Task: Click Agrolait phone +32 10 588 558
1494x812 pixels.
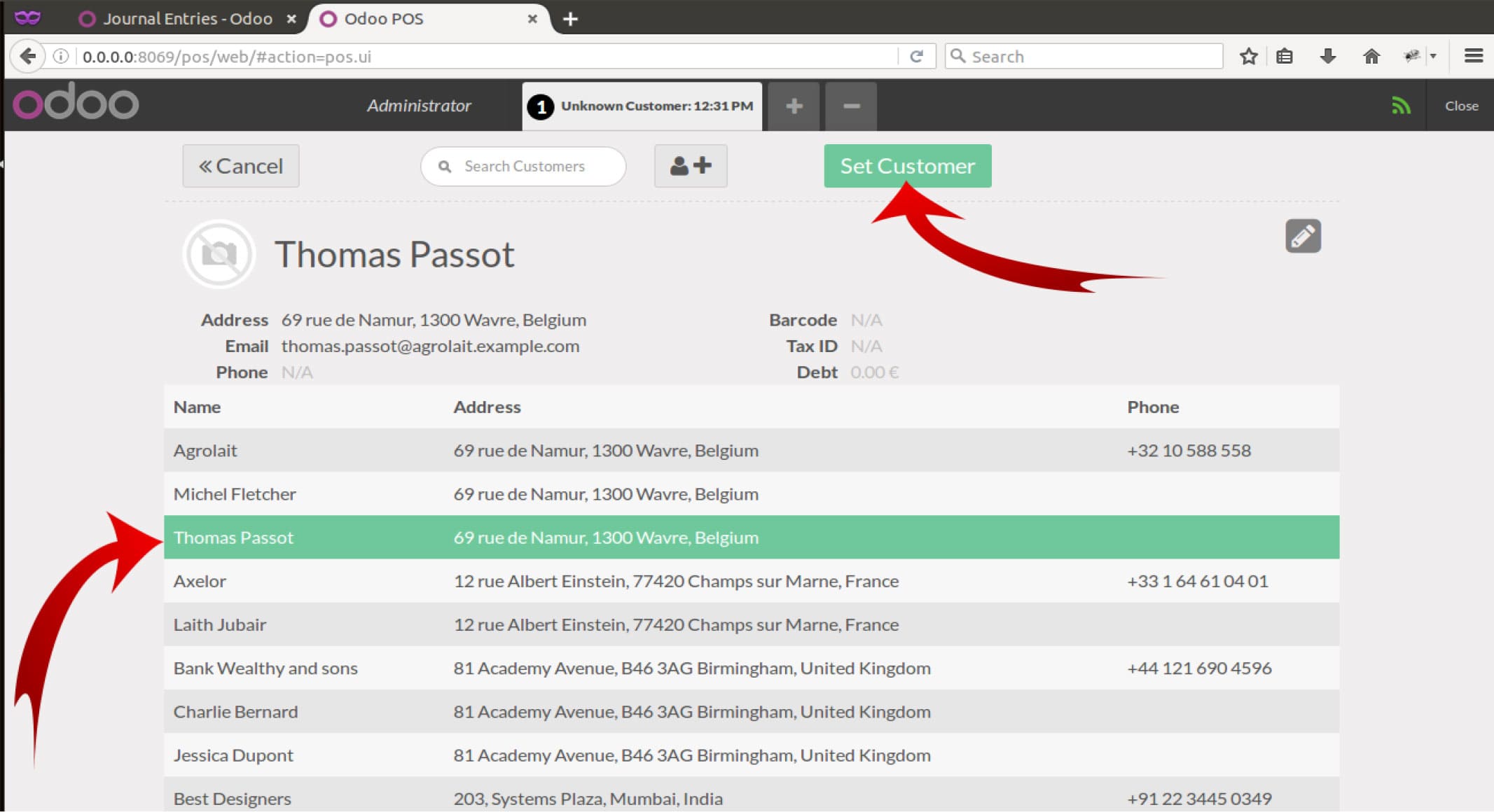Action: (x=1189, y=450)
